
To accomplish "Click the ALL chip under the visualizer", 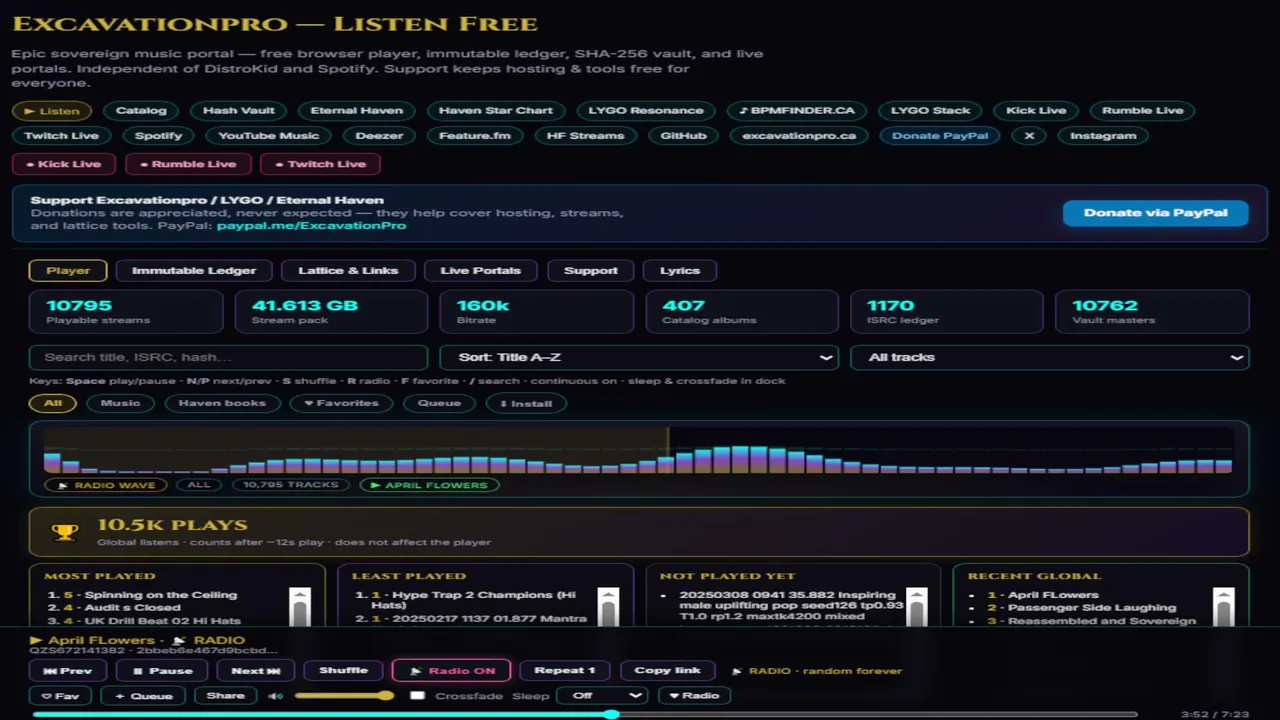I will pos(199,485).
